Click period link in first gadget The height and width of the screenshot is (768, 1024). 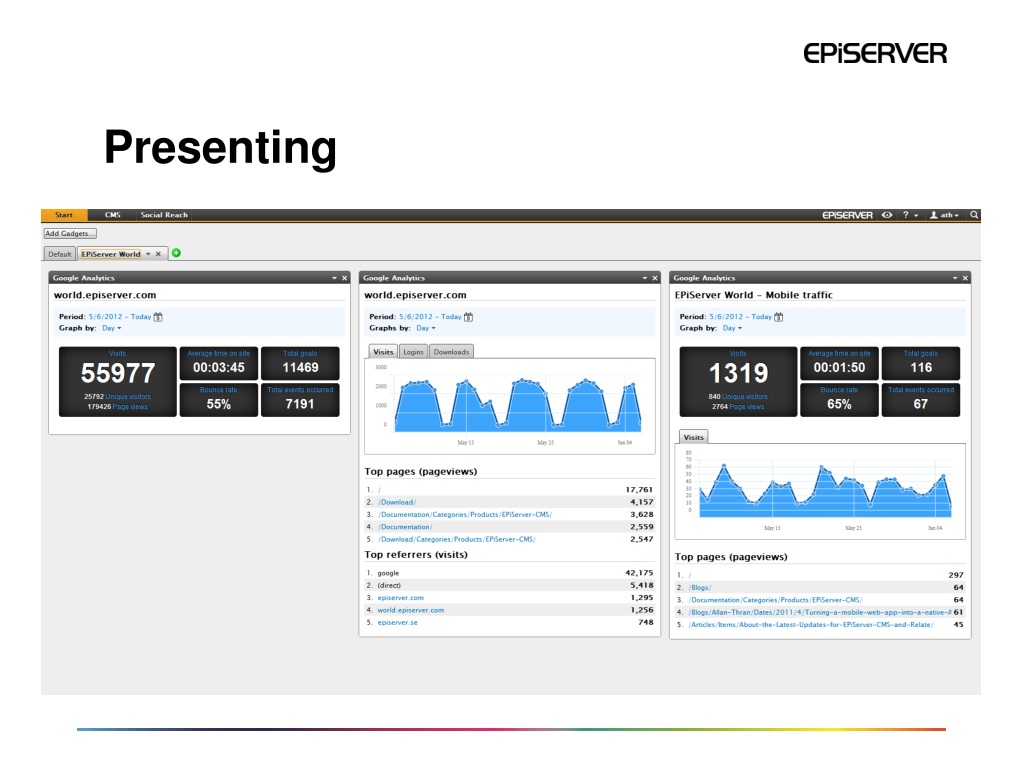click(120, 317)
